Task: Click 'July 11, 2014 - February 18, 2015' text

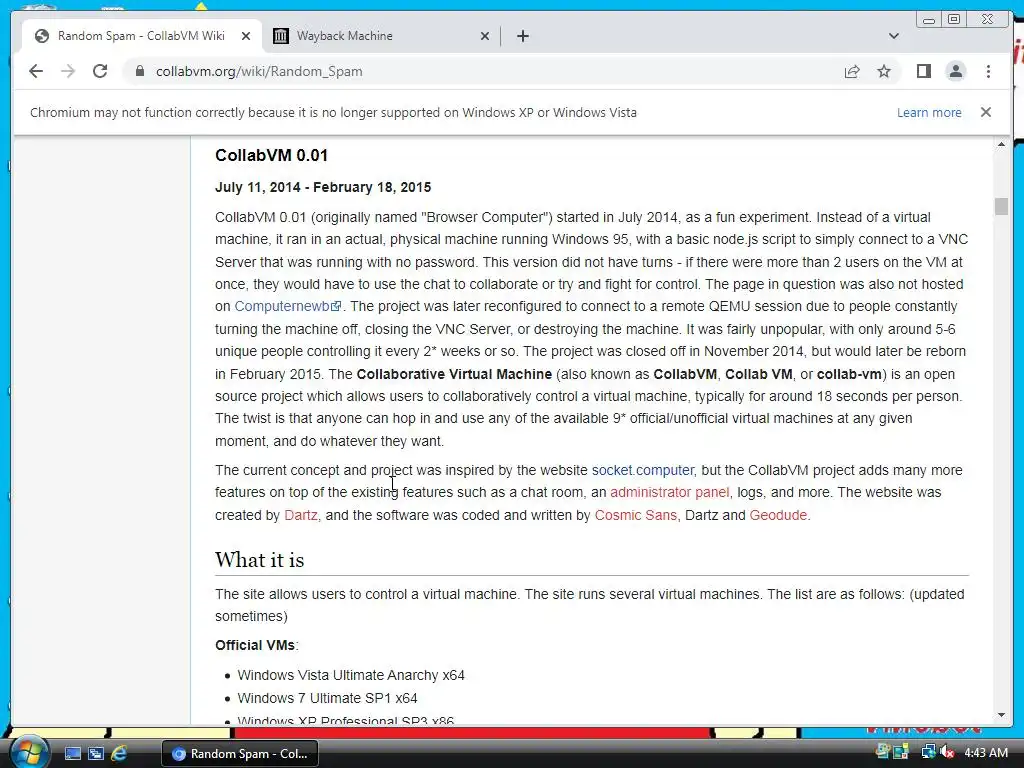Action: coord(323,187)
